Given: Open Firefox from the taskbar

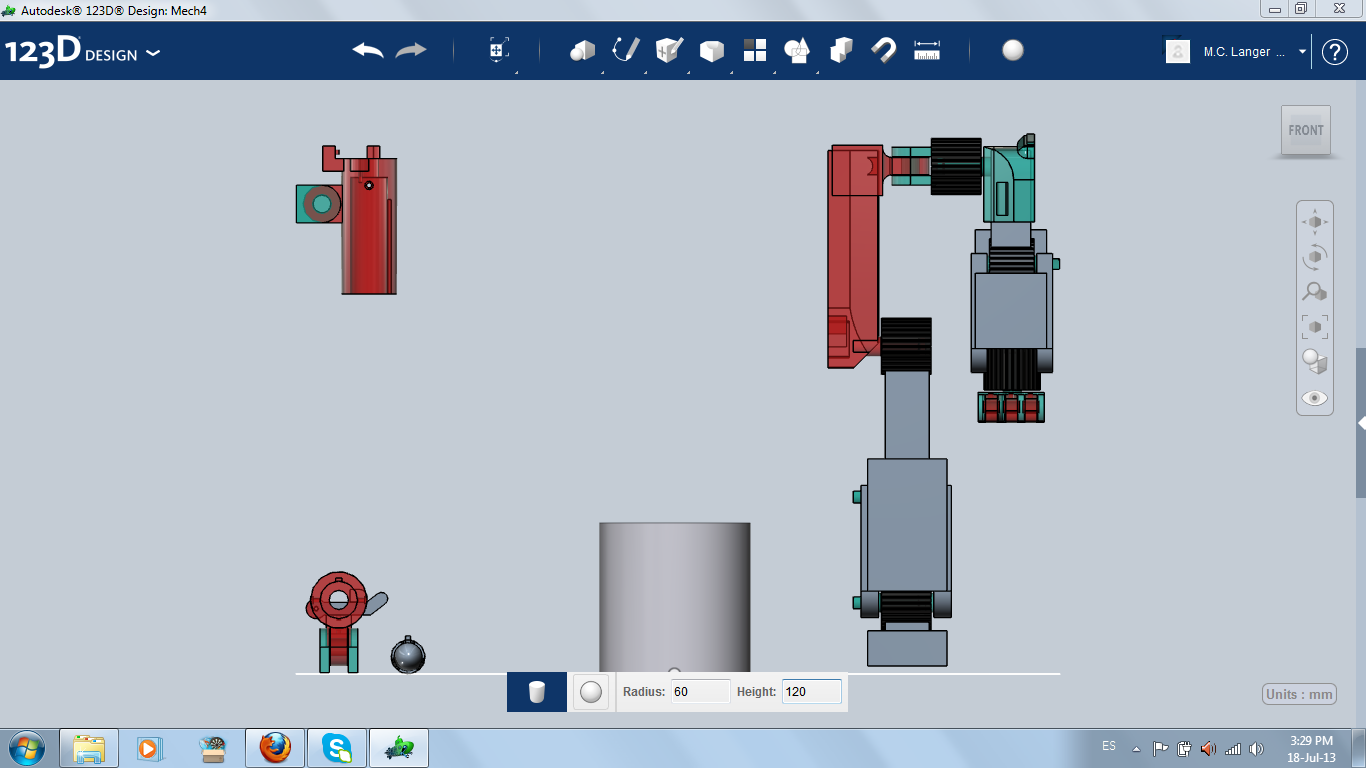Looking at the screenshot, I should 274,748.
